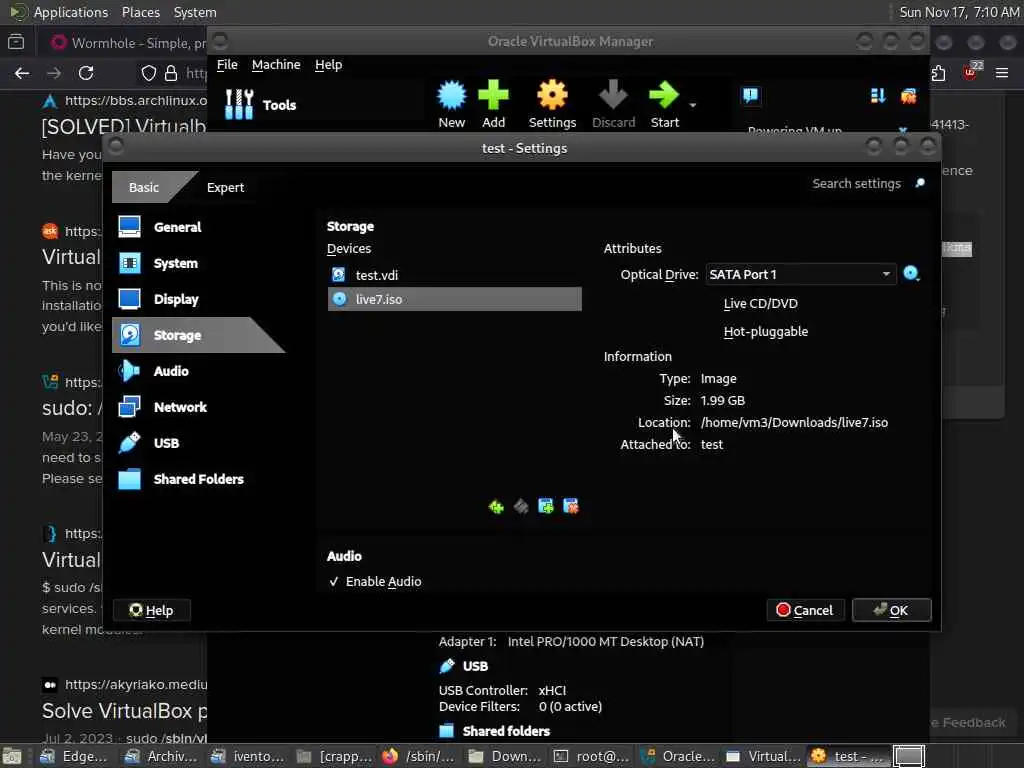Image resolution: width=1024 pixels, height=768 pixels.
Task: Click the notification icon in VirtualBox Manager
Action: [750, 96]
